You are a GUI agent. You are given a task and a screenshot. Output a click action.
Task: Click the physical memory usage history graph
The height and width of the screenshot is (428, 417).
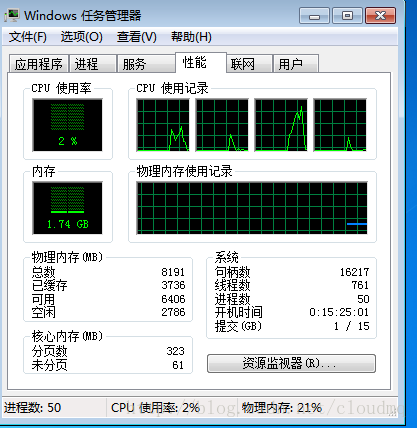coord(252,208)
